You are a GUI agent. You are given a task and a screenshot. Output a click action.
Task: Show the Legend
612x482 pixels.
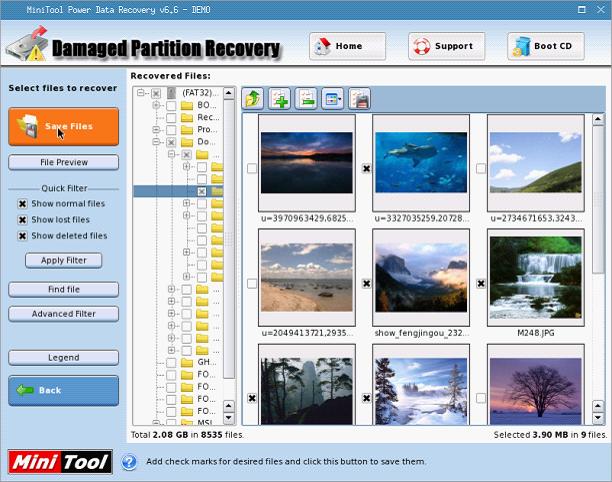point(64,357)
